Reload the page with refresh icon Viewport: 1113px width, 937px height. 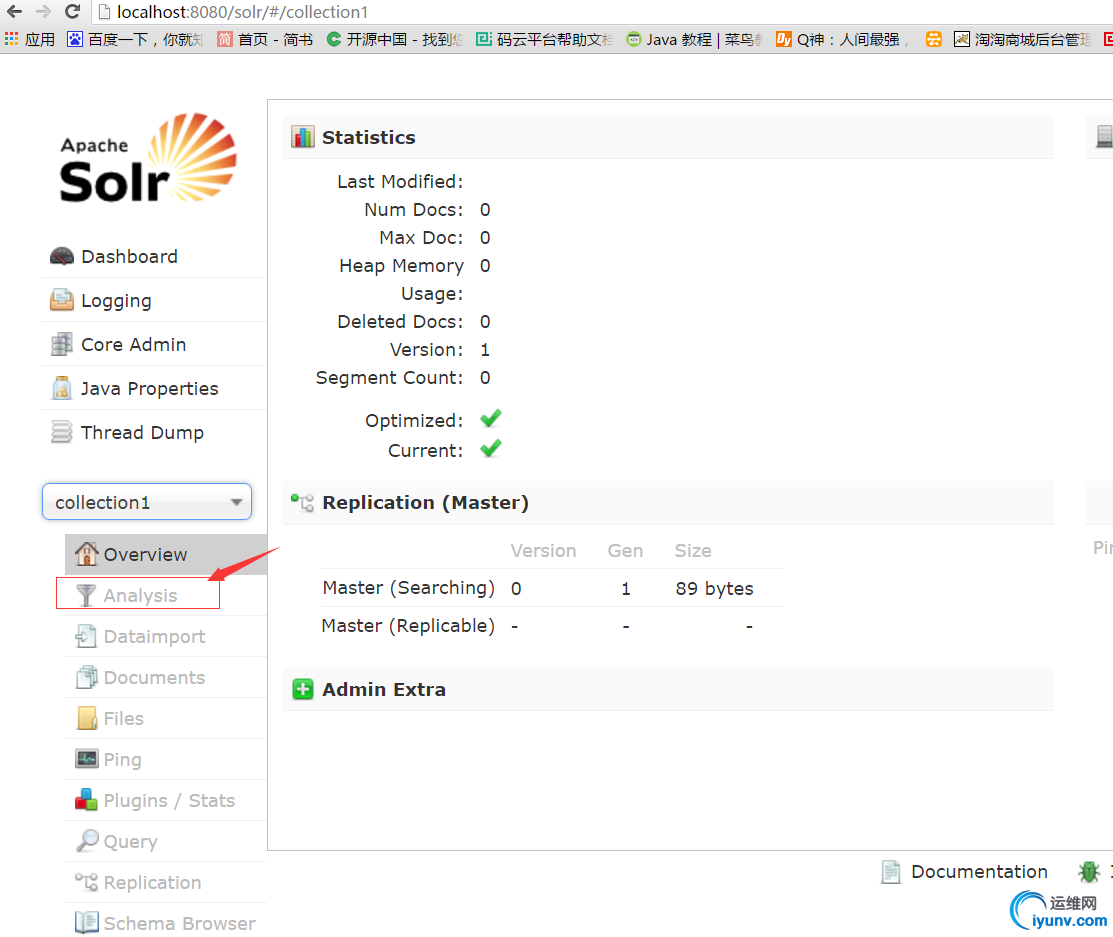(x=72, y=11)
